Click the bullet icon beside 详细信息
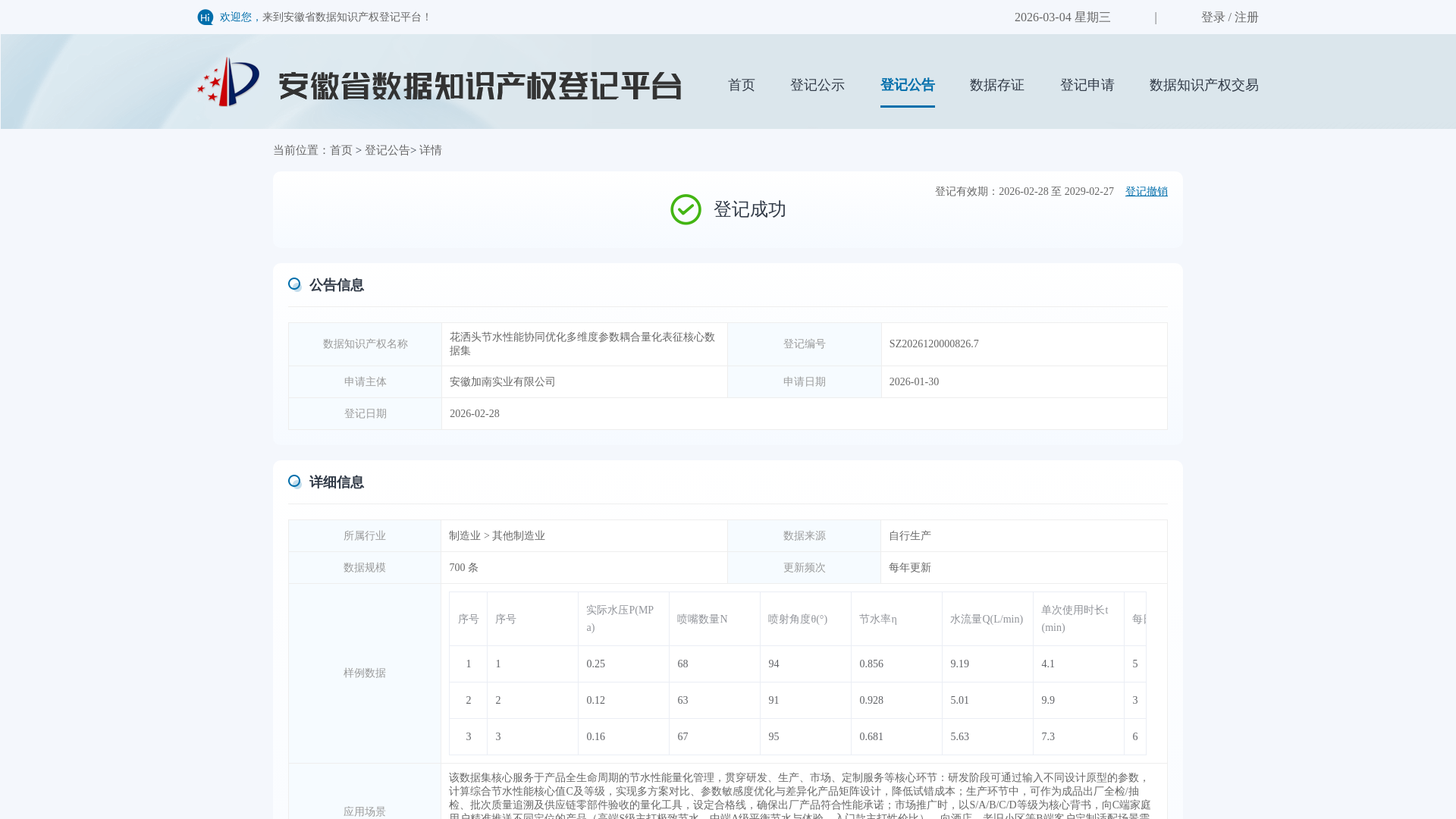 pos(295,482)
